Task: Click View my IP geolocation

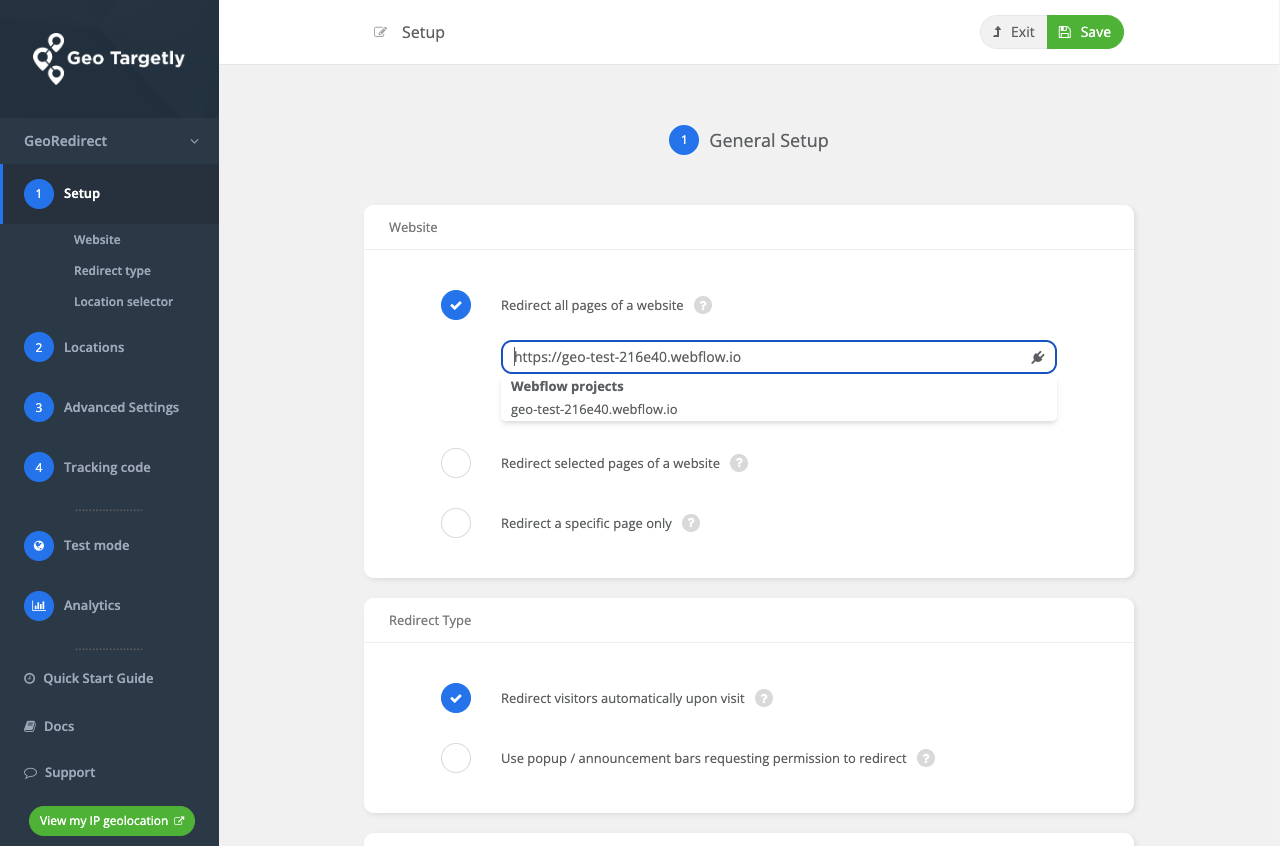Action: (x=111, y=820)
